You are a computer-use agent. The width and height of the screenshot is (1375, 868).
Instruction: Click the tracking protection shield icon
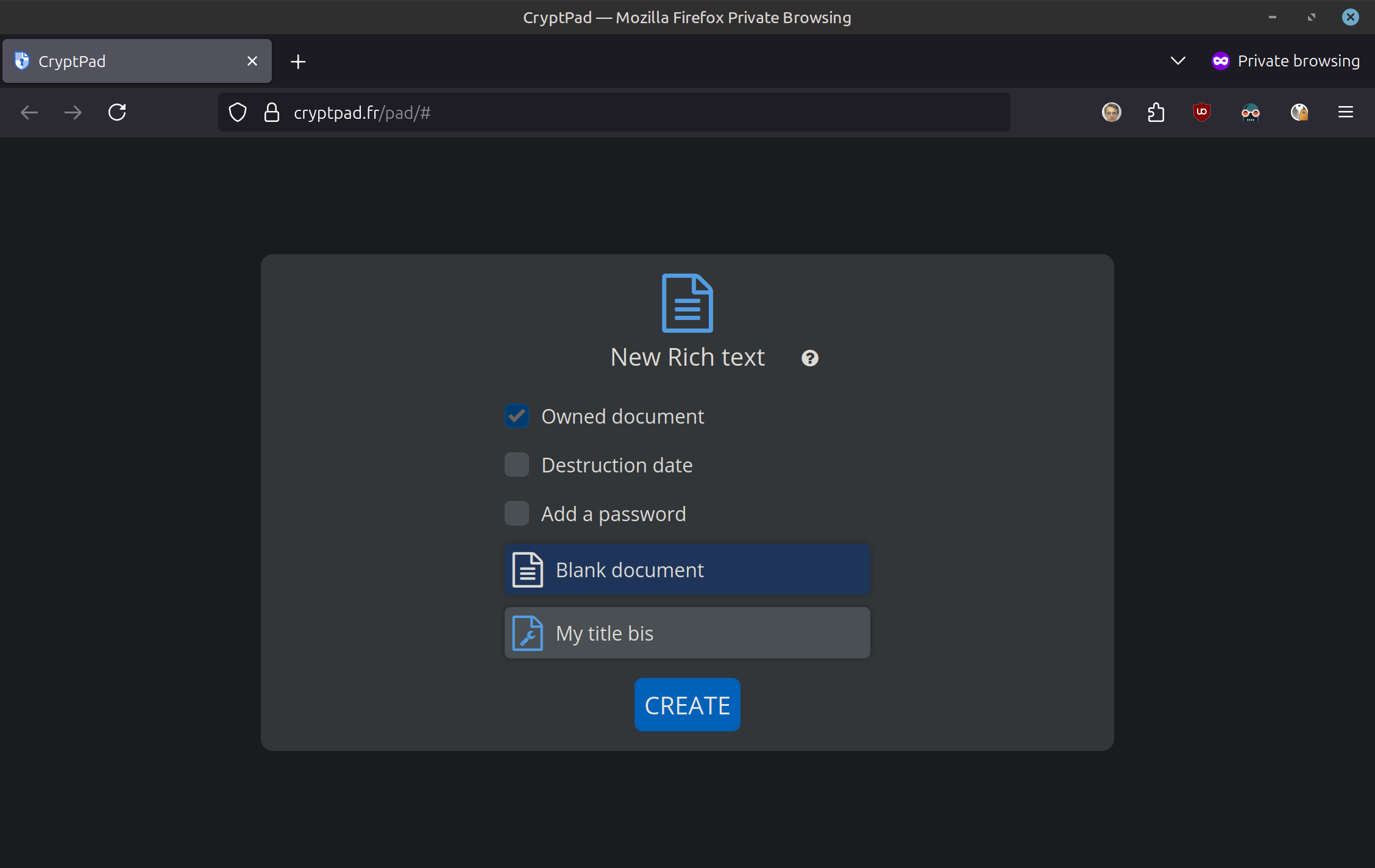[238, 112]
